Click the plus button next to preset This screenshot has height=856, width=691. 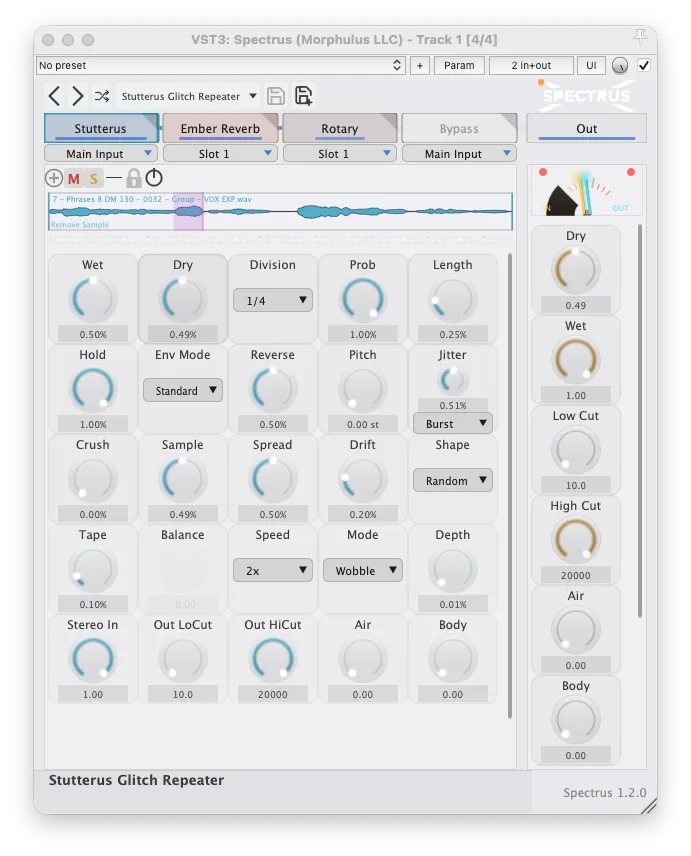point(420,66)
